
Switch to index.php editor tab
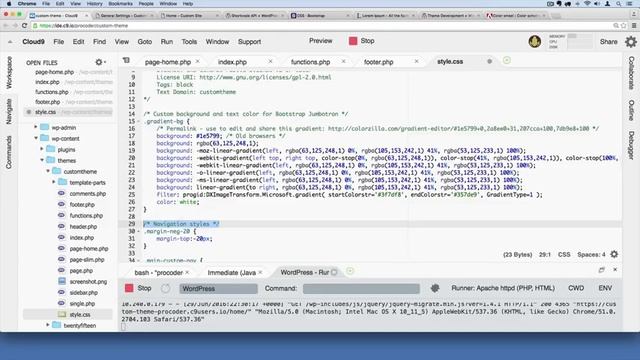pyautogui.click(x=232, y=62)
